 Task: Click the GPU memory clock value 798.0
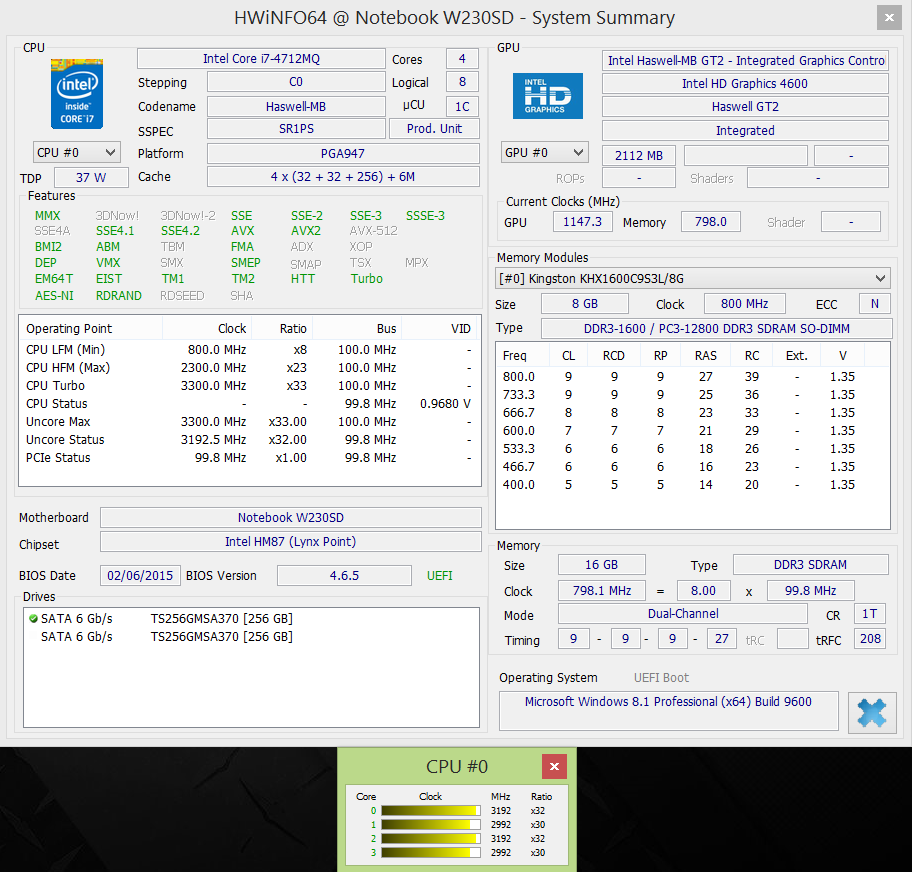(x=711, y=222)
